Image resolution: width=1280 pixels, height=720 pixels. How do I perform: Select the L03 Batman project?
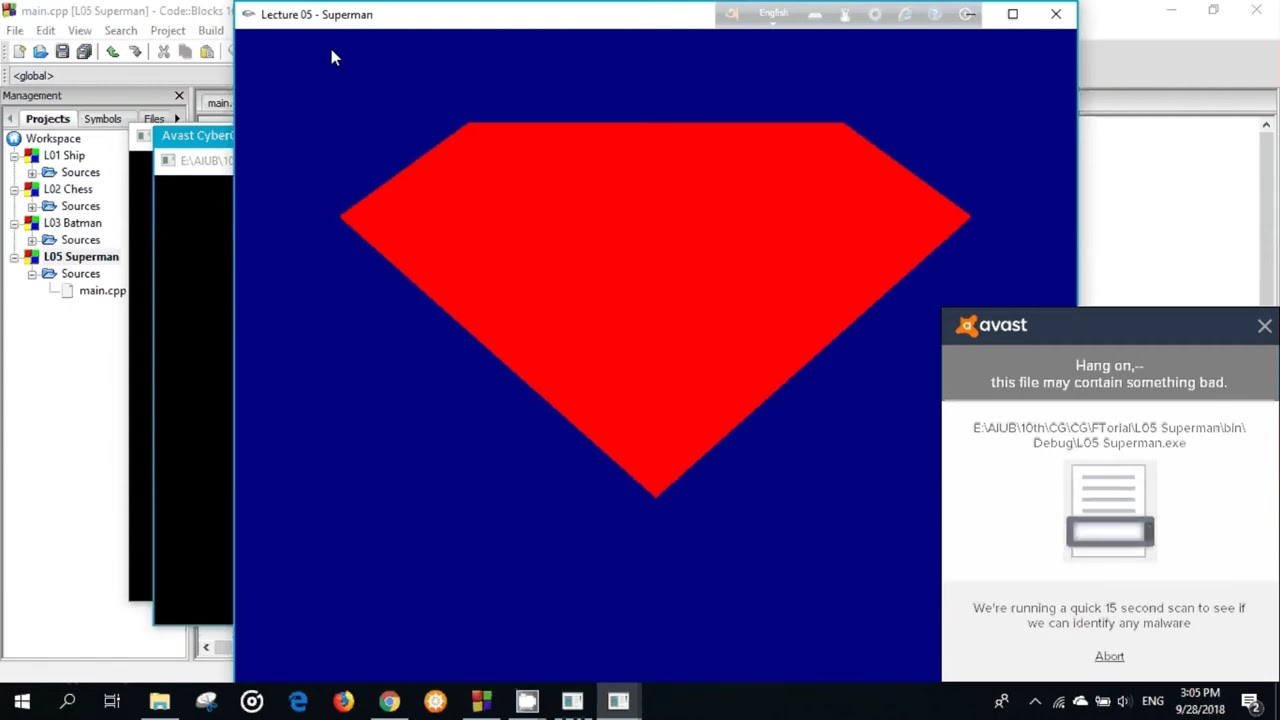(x=72, y=224)
